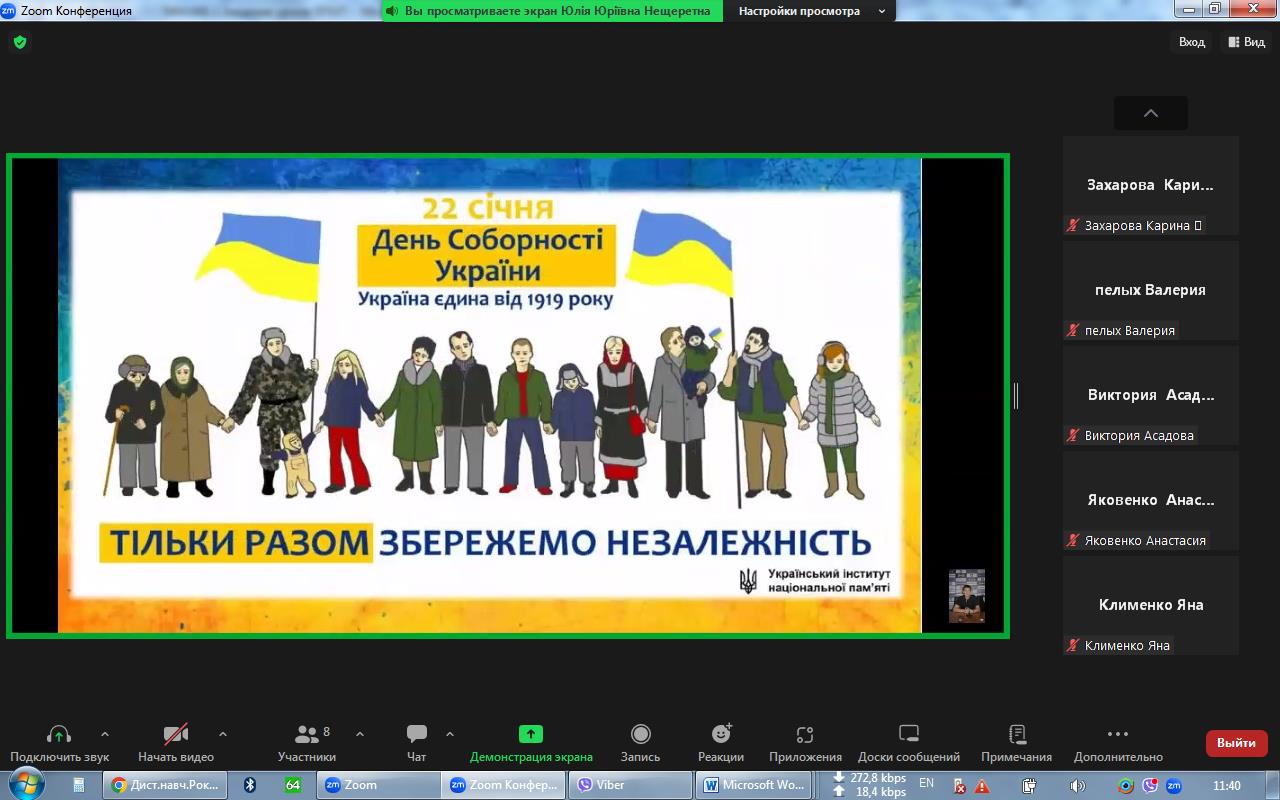Click the green encryption shield icon
The height and width of the screenshot is (800, 1280).
pos(20,42)
